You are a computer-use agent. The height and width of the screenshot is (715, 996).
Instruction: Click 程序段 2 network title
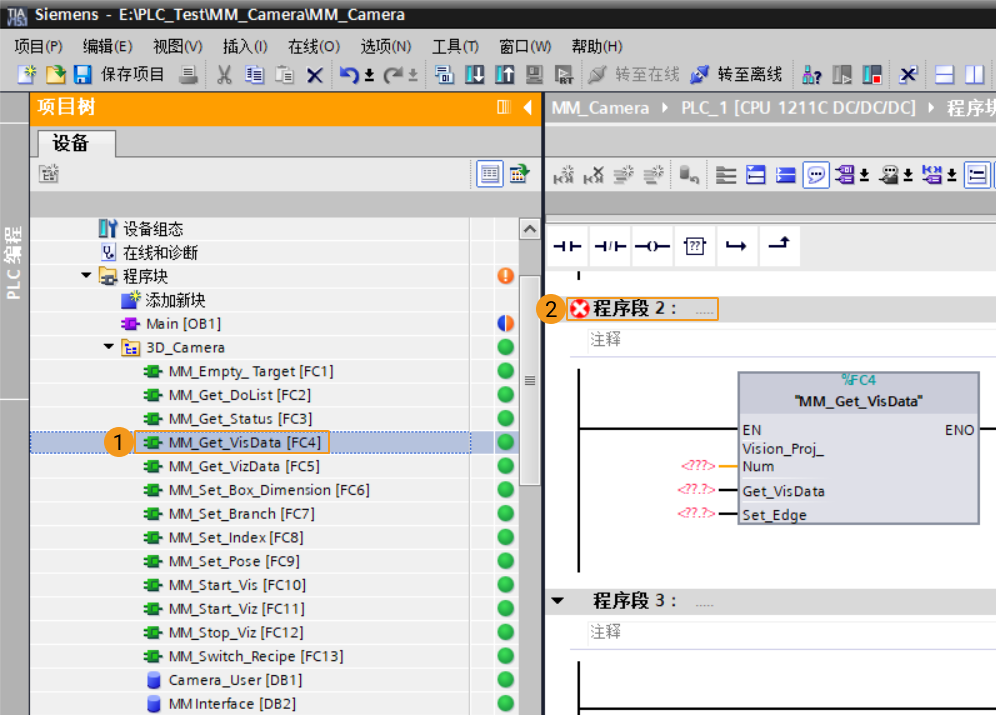(636, 309)
